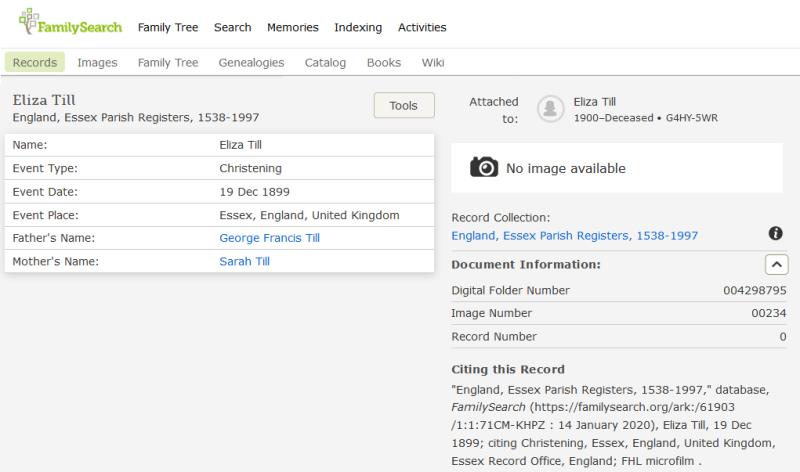The image size is (800, 472).
Task: Switch to the Books tab
Action: 383,62
